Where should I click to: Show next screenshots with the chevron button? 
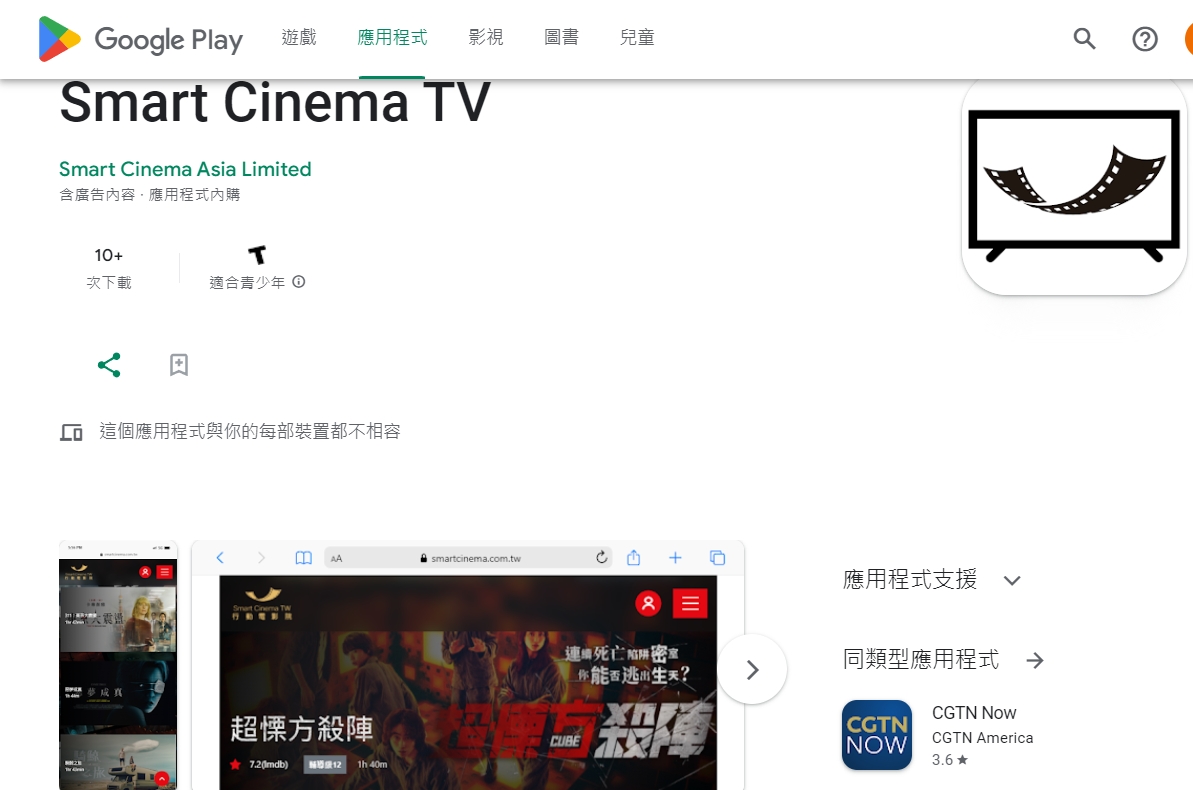pos(752,670)
